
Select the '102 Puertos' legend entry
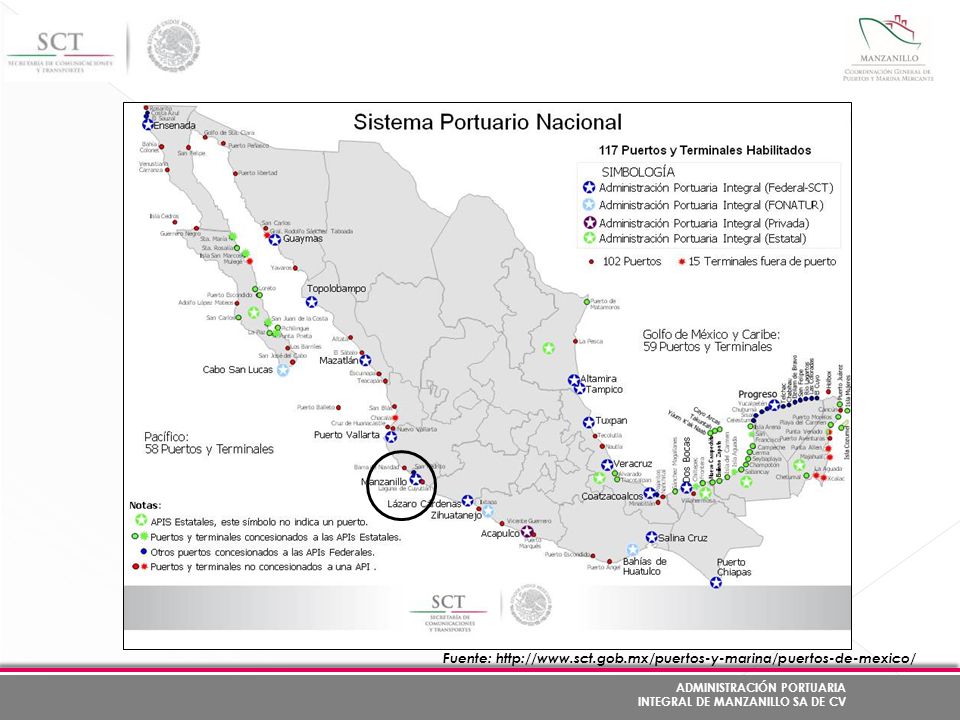[x=632, y=261]
